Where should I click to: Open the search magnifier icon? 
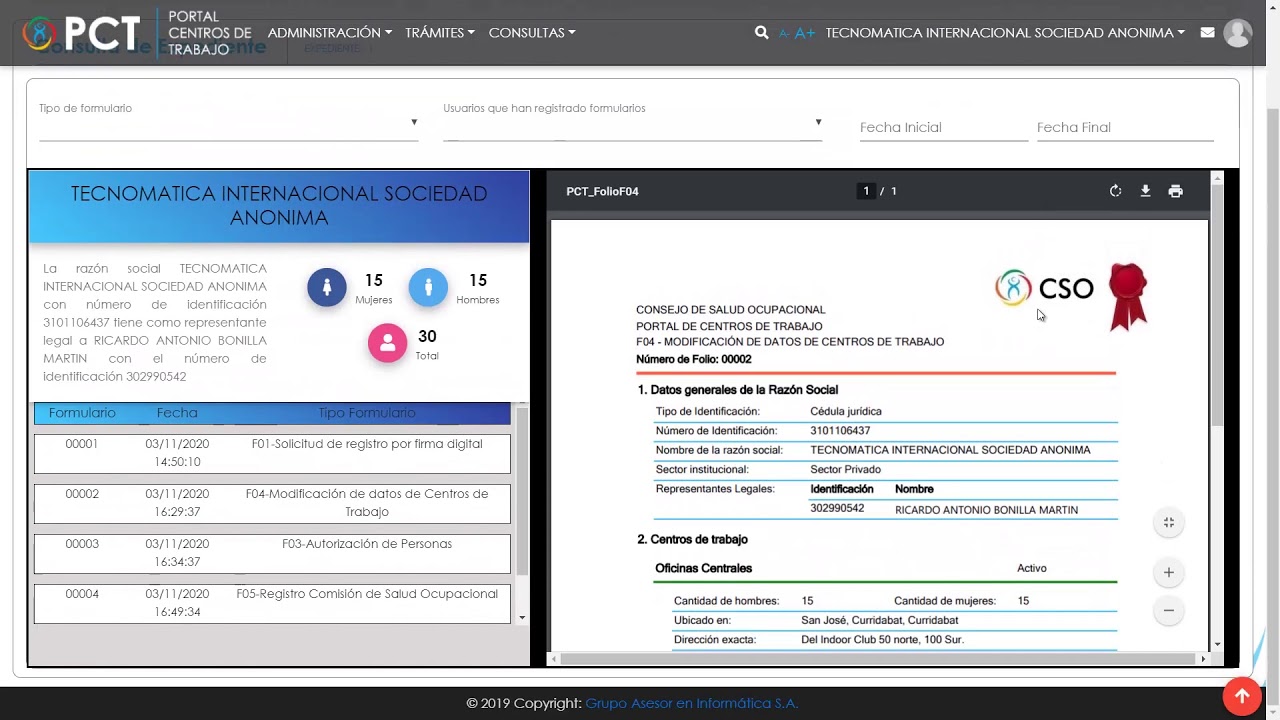[x=761, y=33]
